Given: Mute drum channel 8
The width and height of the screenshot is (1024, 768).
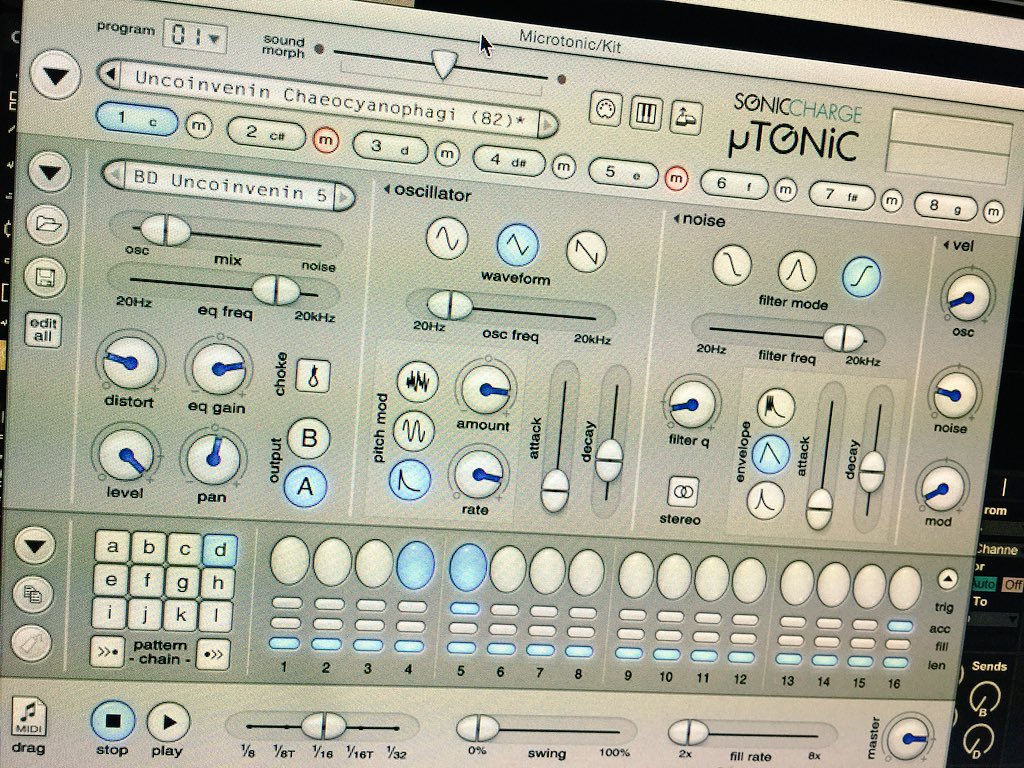Looking at the screenshot, I should 993,212.
